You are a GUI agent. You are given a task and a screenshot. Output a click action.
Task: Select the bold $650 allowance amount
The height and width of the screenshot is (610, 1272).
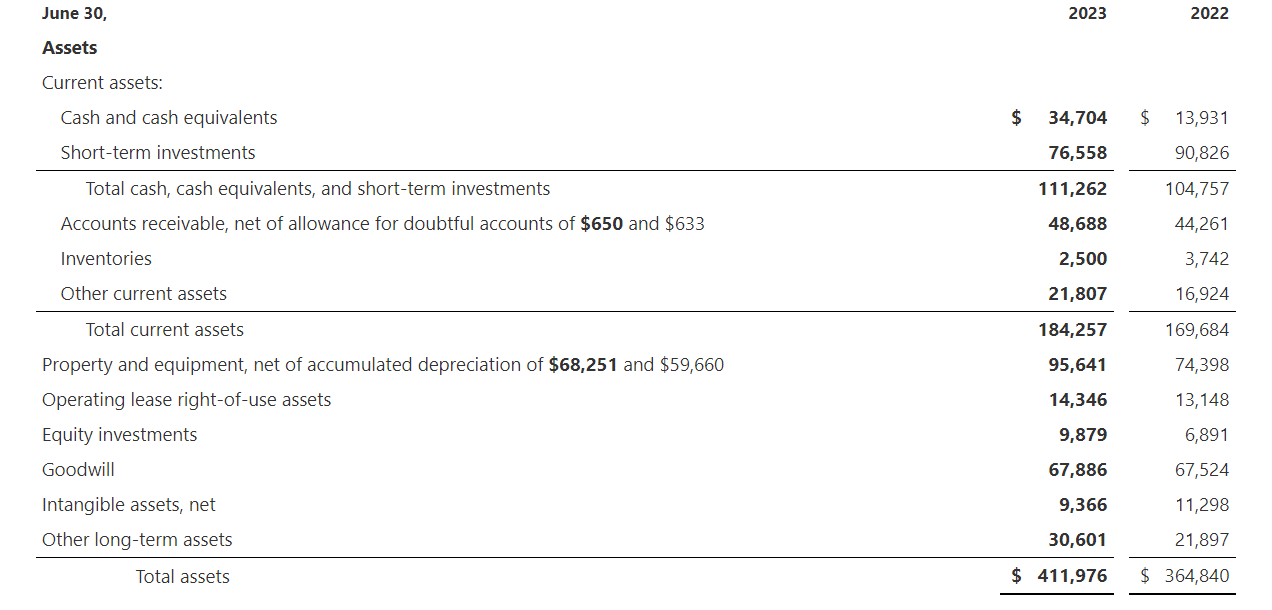[602, 224]
